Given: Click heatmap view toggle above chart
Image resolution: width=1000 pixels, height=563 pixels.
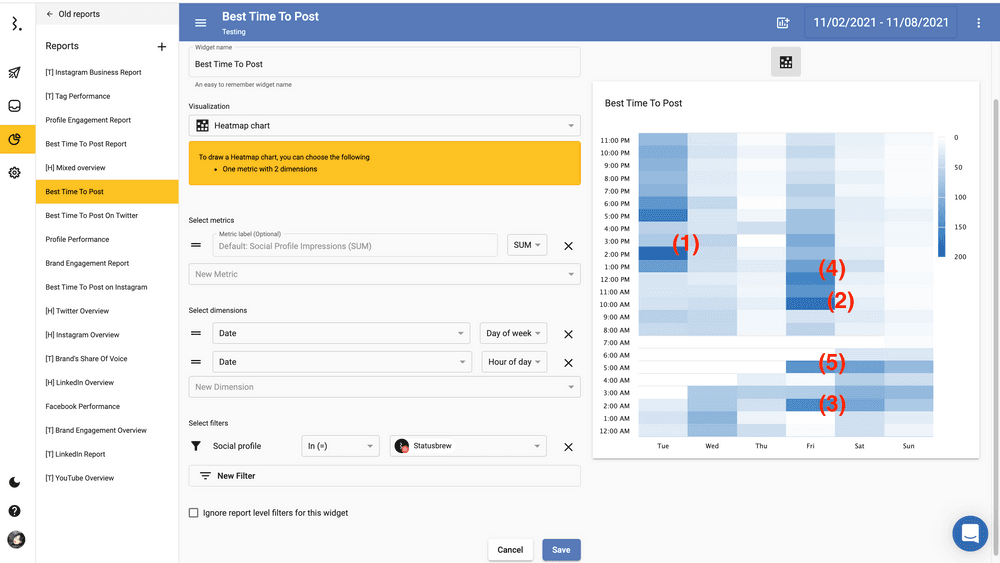Looking at the screenshot, I should point(786,63).
